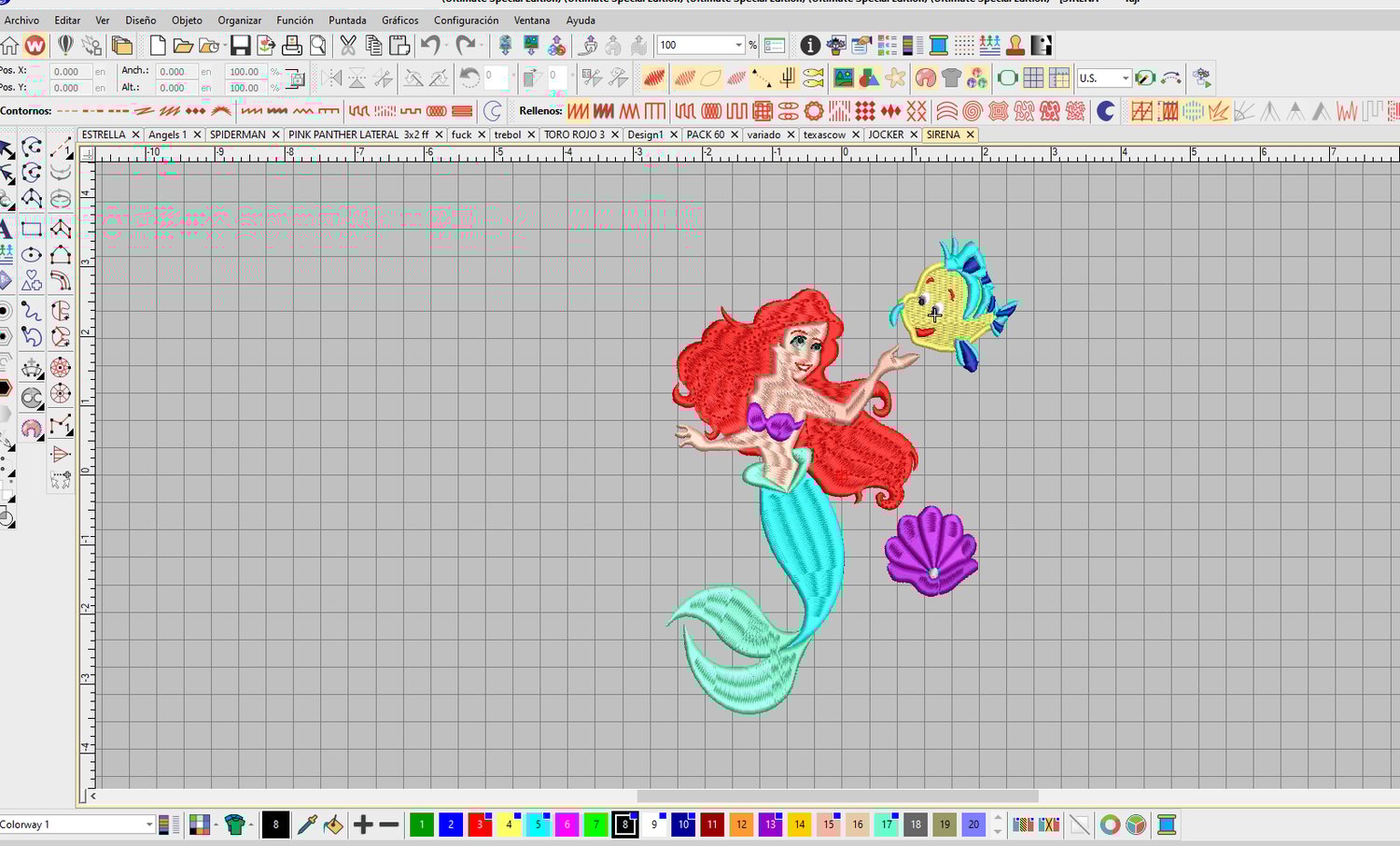Switch to the TORO ROJO 3 tab
Screen dimensions: 1400x846
(x=574, y=134)
